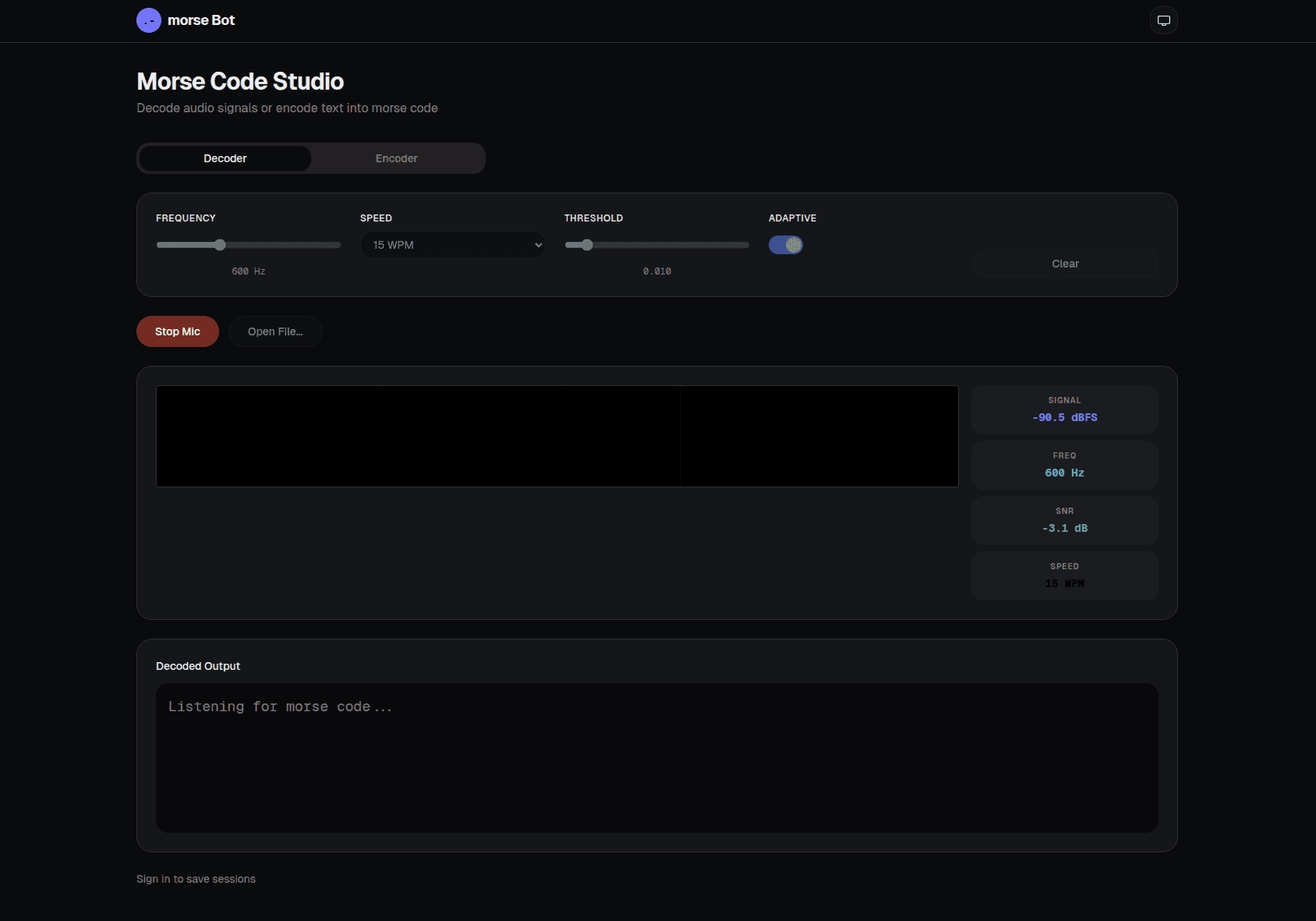Click the Frequency slider handle
Screen dimensions: 1316x921
click(220, 245)
